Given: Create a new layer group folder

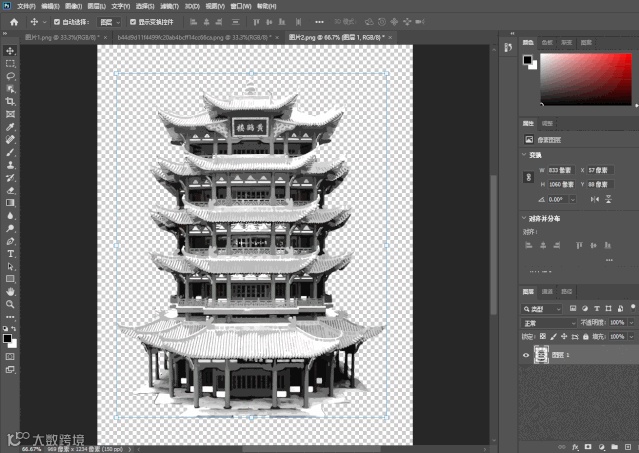Looking at the screenshot, I should pyautogui.click(x=614, y=447).
